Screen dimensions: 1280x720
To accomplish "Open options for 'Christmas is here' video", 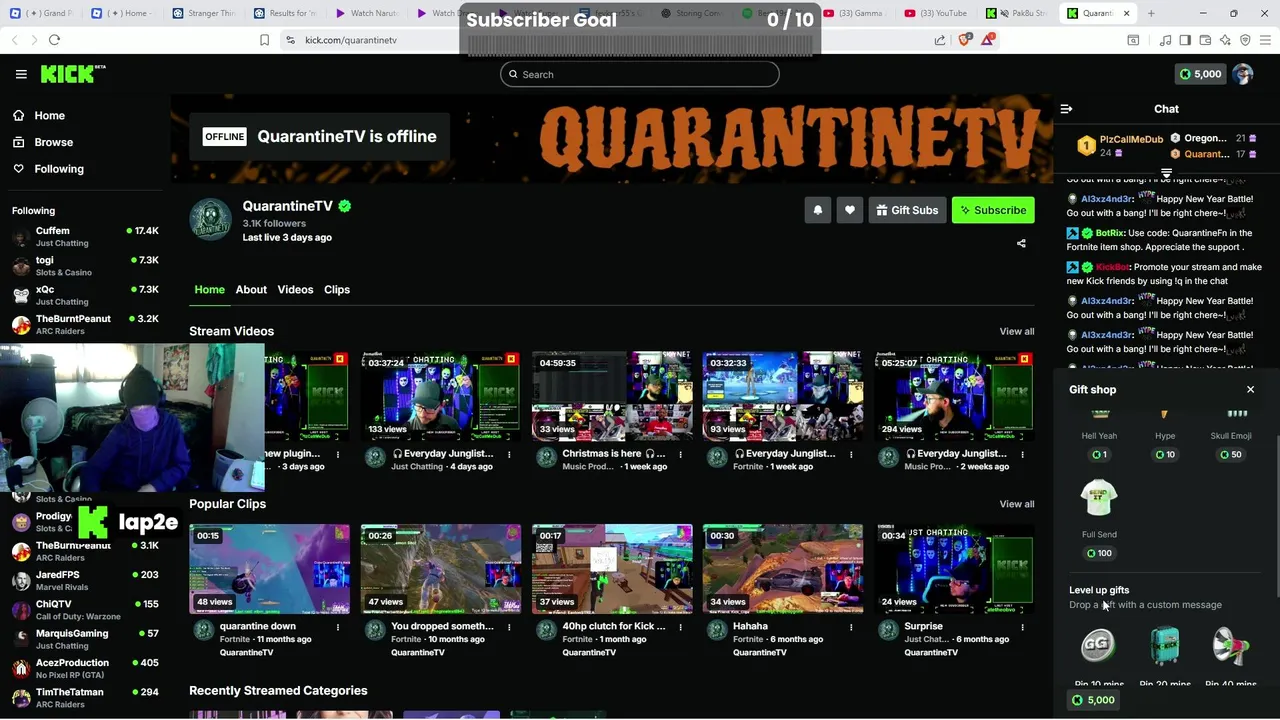I will [680, 454].
